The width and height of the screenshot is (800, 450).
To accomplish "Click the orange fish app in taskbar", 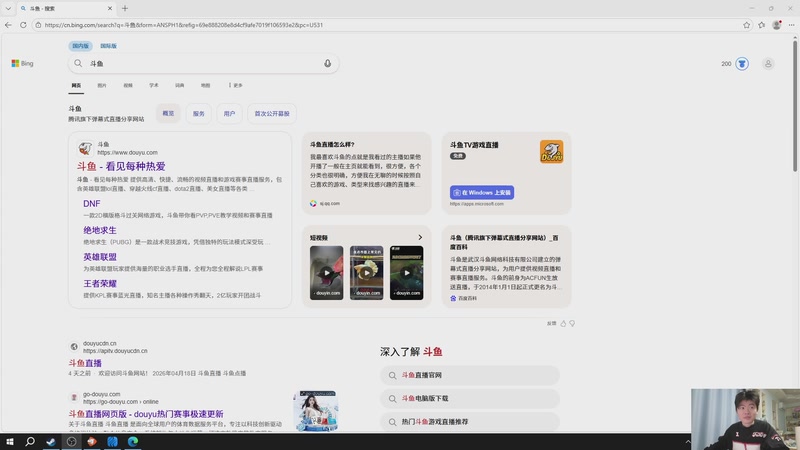I will point(92,441).
